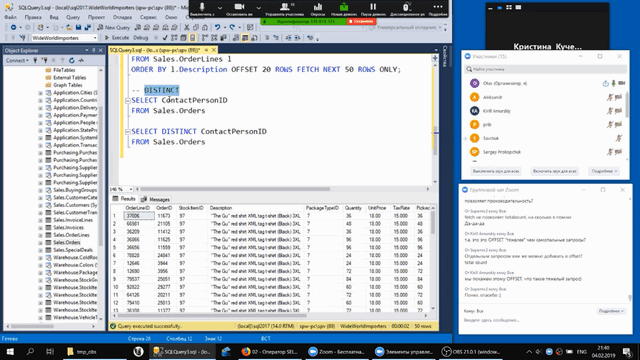Switch to the Results tab

click(124, 199)
